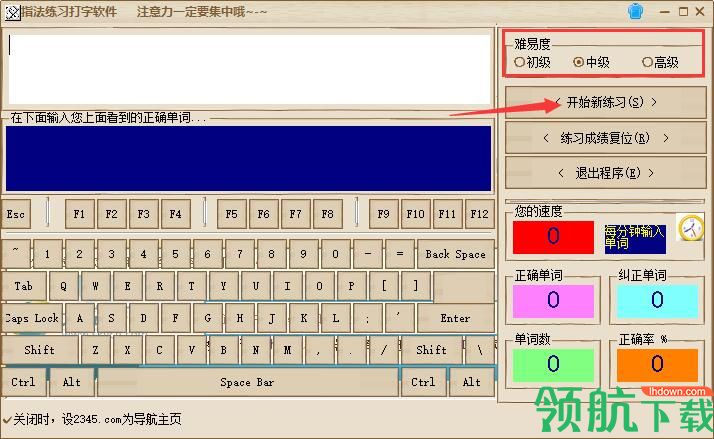Viewport: 714px width, 439px height.
Task: Click the right Shift key
Action: click(431, 350)
